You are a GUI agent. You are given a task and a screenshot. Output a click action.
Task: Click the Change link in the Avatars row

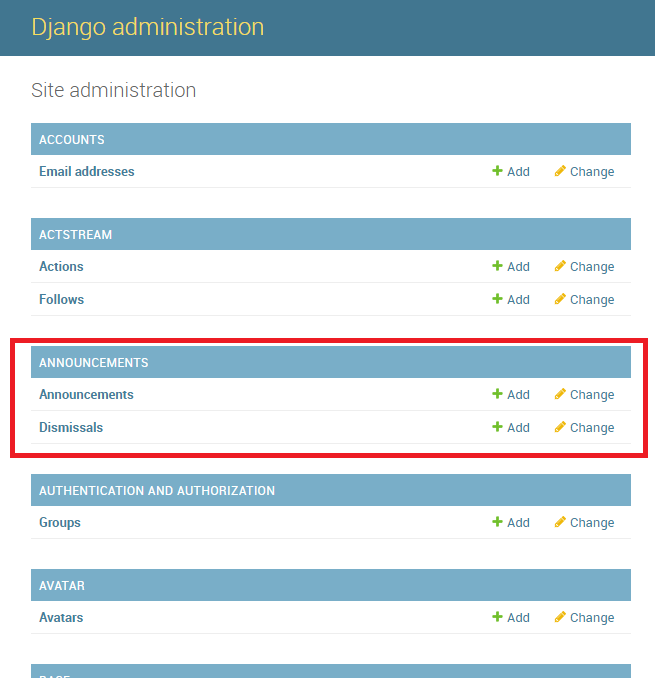coord(592,618)
